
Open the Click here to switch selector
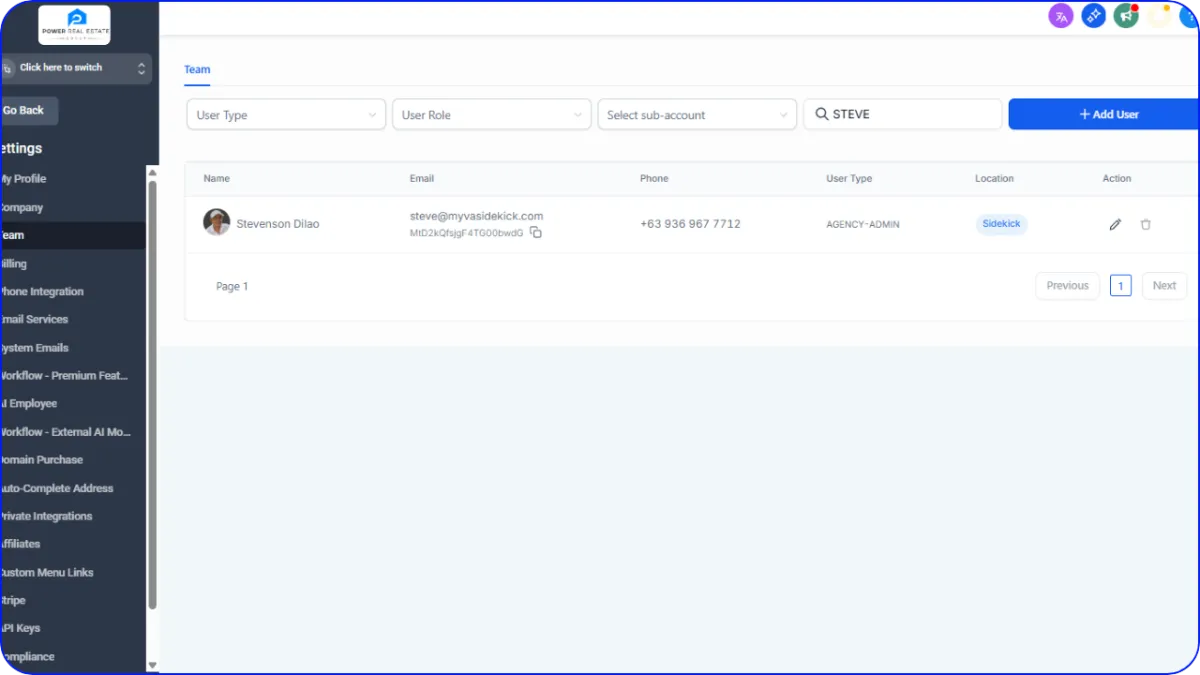click(x=76, y=68)
